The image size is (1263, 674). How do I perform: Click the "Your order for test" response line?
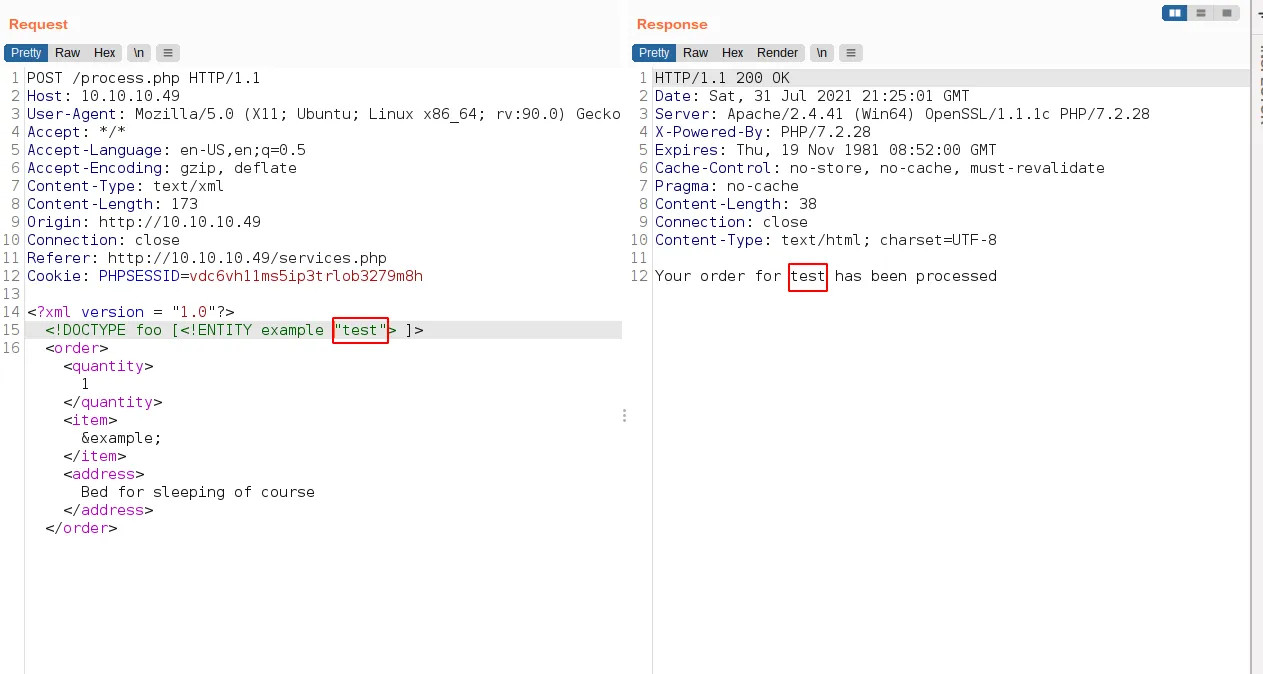825,276
